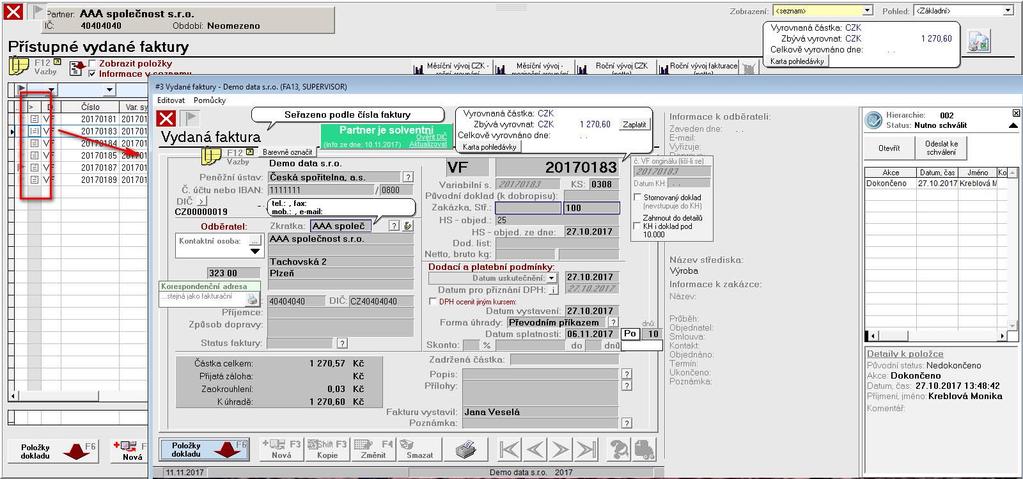
Task: Click the horizontal scrollbar in the approval table
Action: [936, 335]
